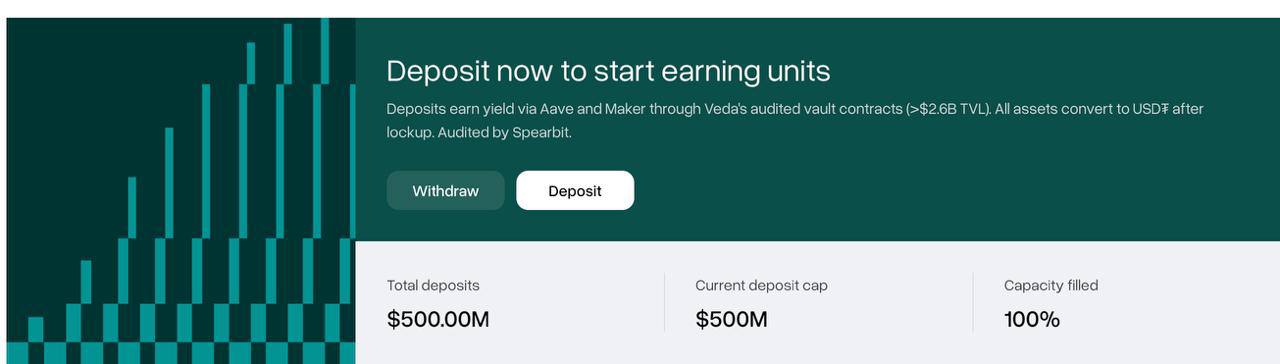Select the $500.00M total deposits value
The width and height of the screenshot is (1280, 364).
click(438, 319)
